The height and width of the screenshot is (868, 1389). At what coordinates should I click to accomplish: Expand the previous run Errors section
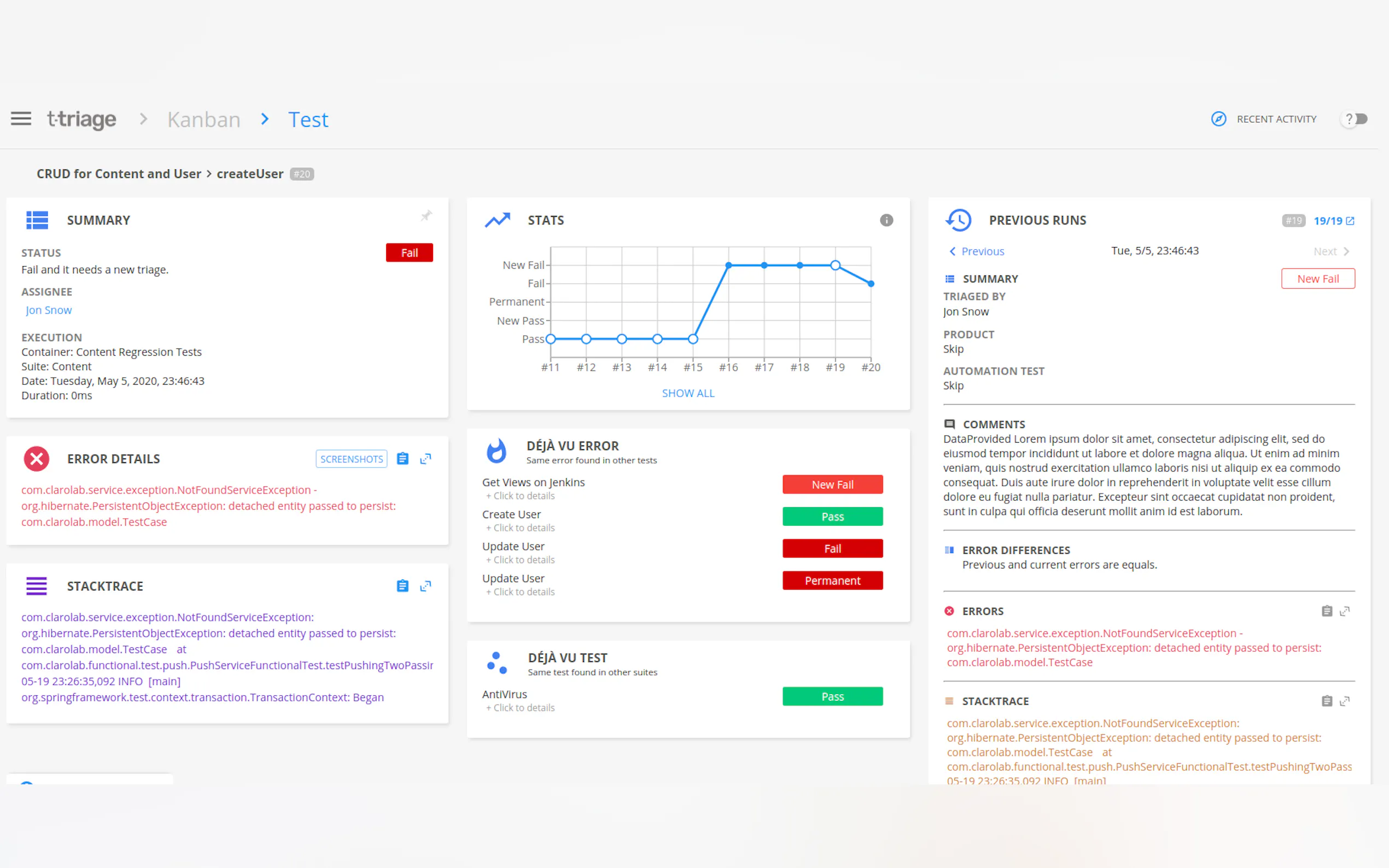pyautogui.click(x=1345, y=611)
